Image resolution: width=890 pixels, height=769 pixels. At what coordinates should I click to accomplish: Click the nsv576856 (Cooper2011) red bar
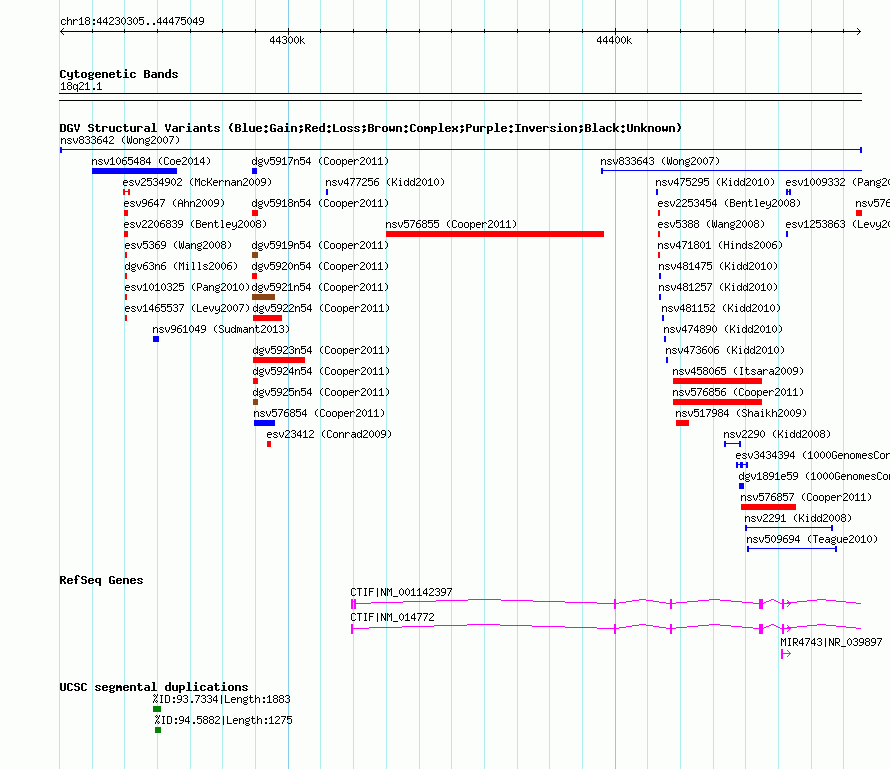tap(717, 402)
